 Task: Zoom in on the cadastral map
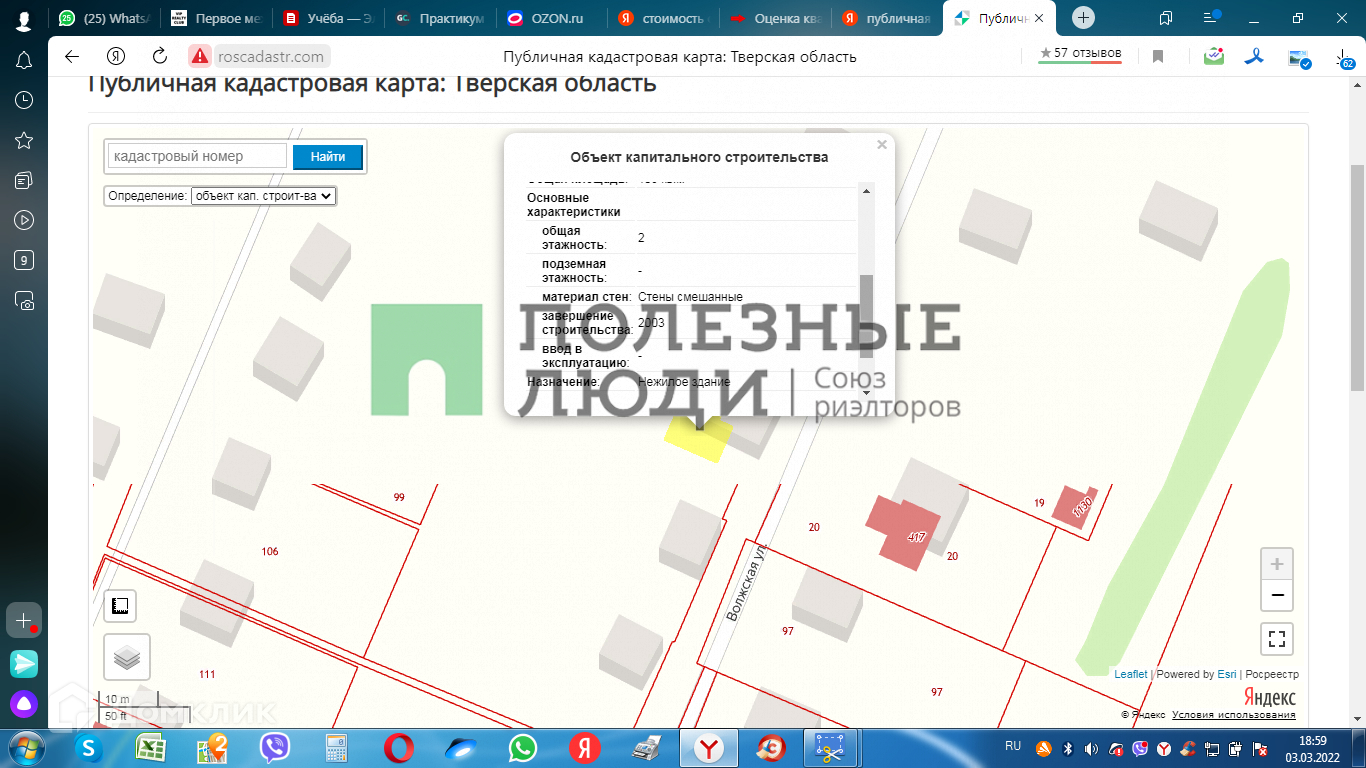[1277, 564]
